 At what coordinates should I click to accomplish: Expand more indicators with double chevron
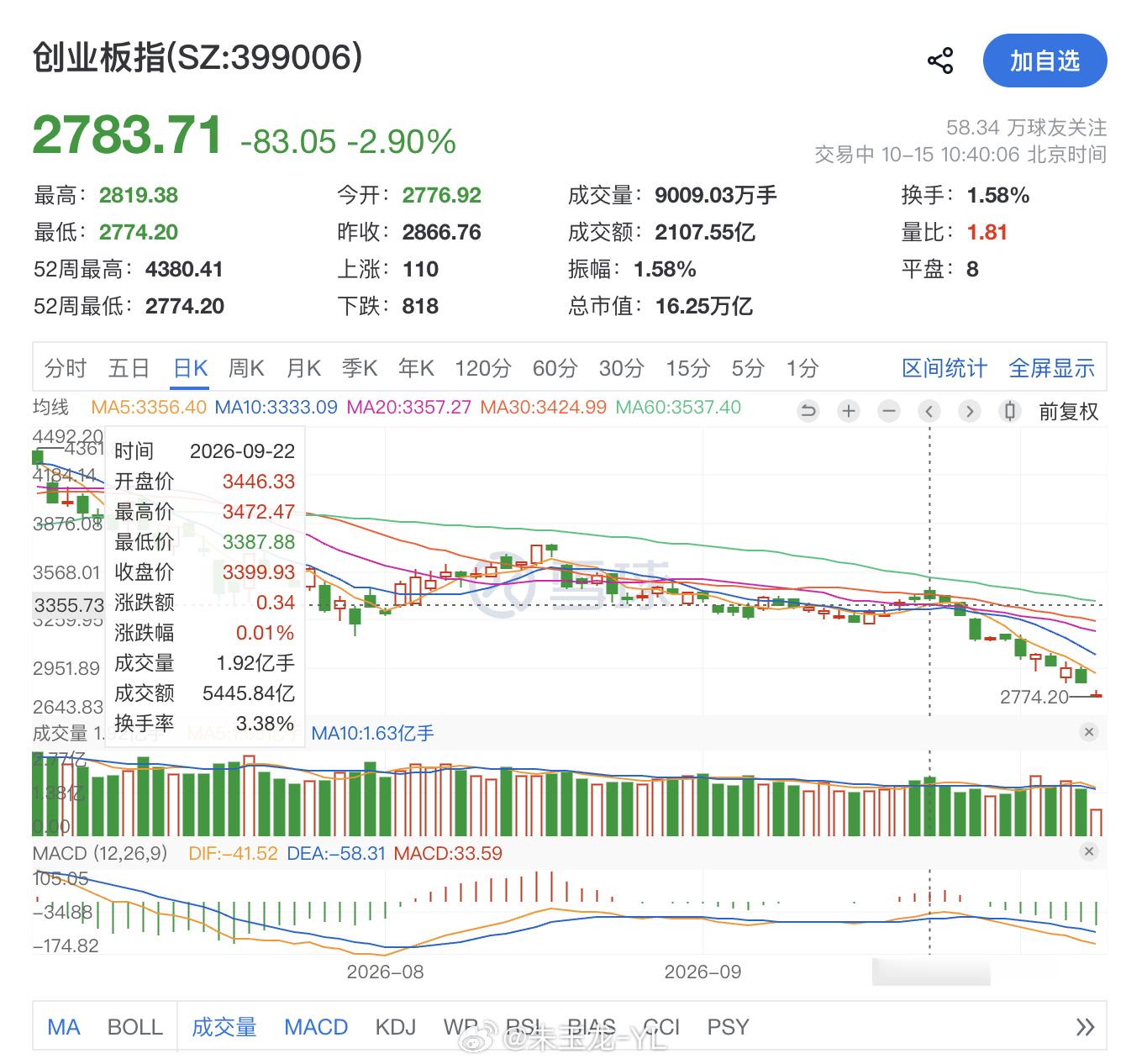1085,1027
